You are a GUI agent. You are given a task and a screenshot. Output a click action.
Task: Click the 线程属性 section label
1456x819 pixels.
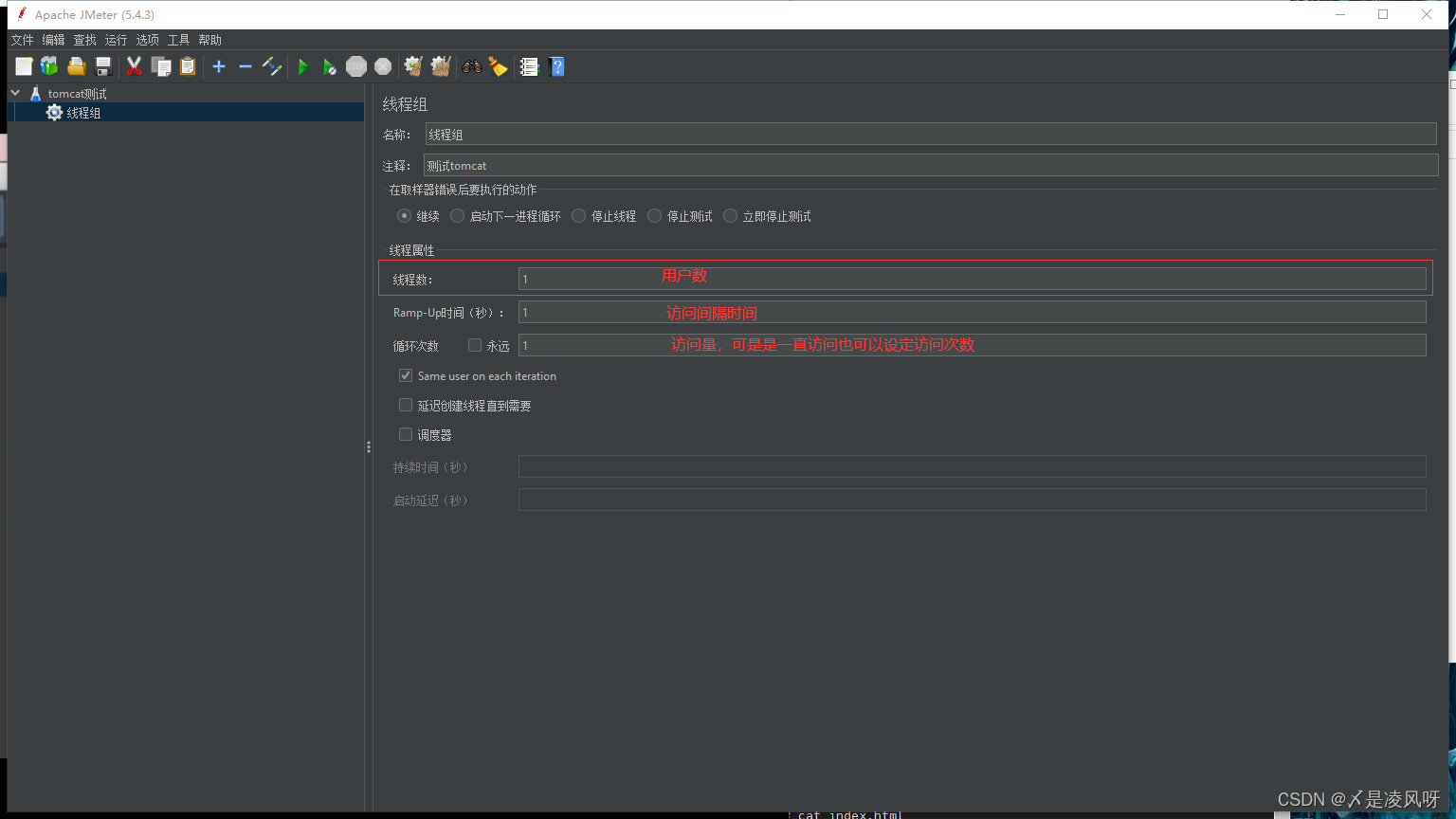(x=411, y=250)
